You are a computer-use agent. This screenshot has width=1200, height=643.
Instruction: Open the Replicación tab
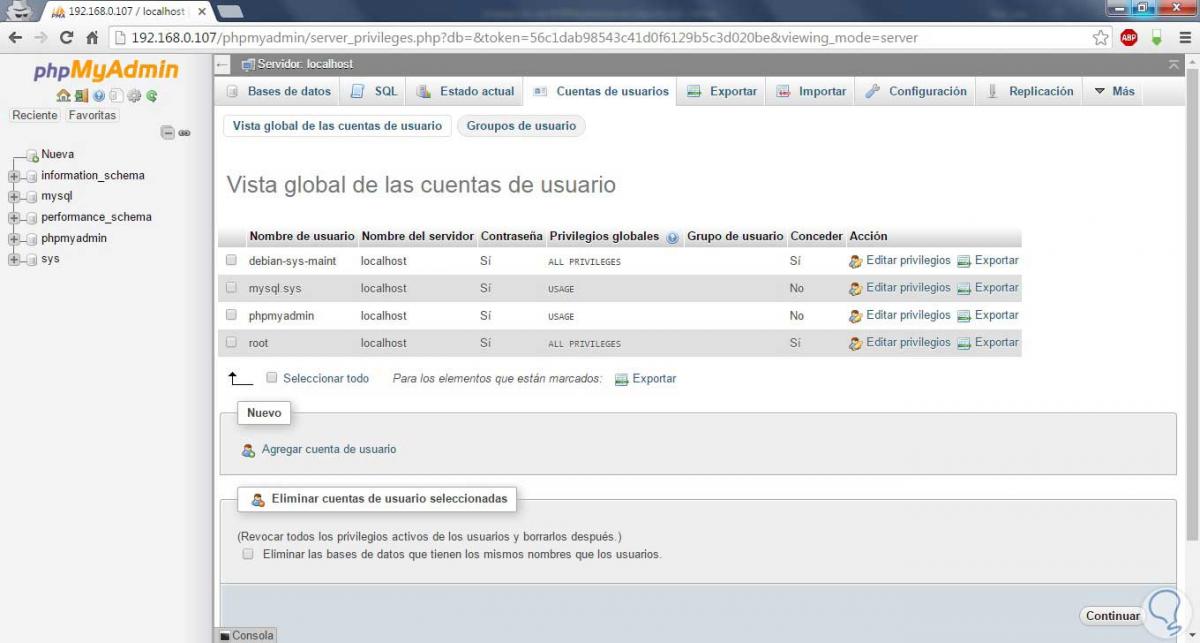point(1030,91)
